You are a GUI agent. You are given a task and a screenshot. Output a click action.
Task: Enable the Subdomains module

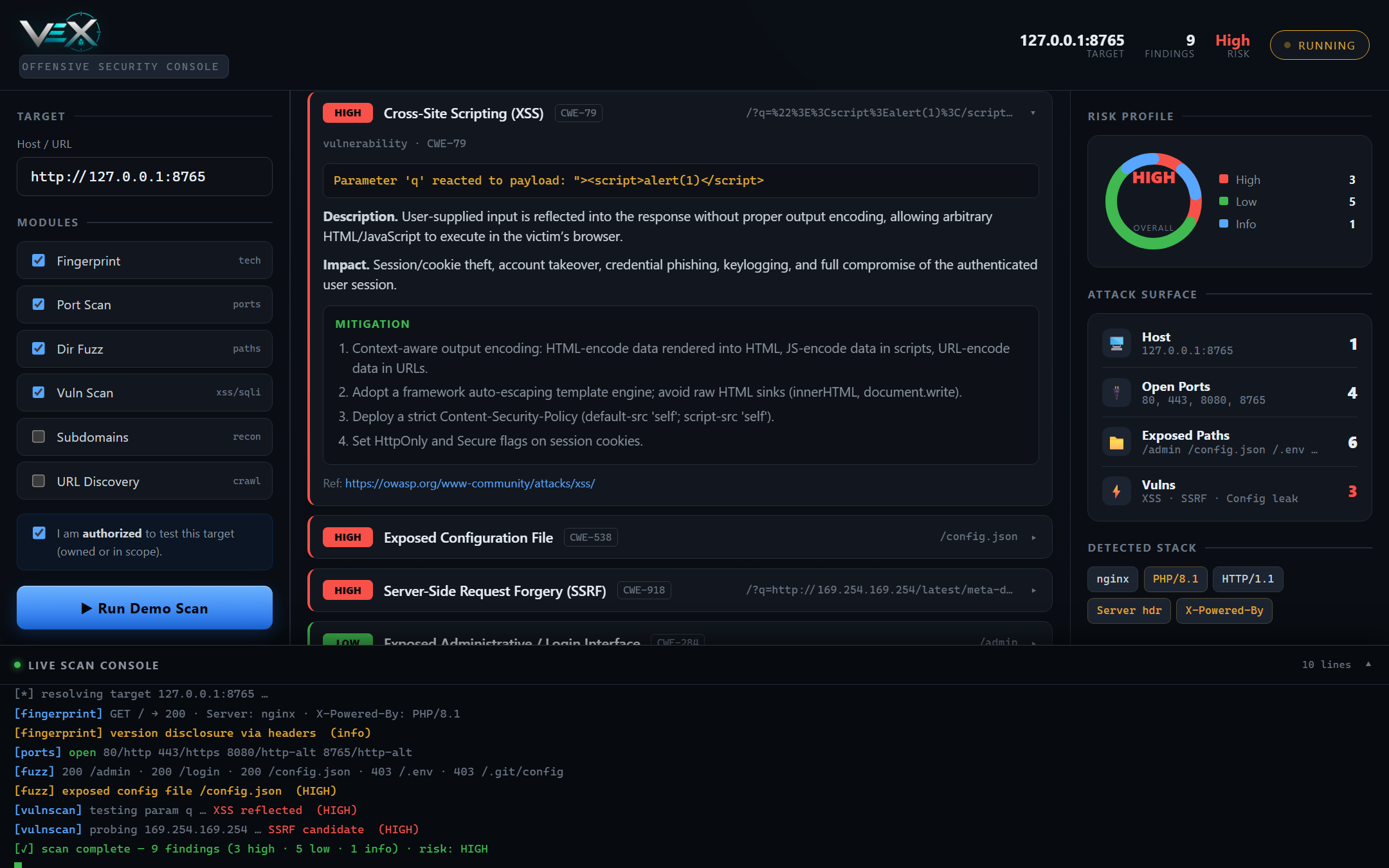coord(39,437)
